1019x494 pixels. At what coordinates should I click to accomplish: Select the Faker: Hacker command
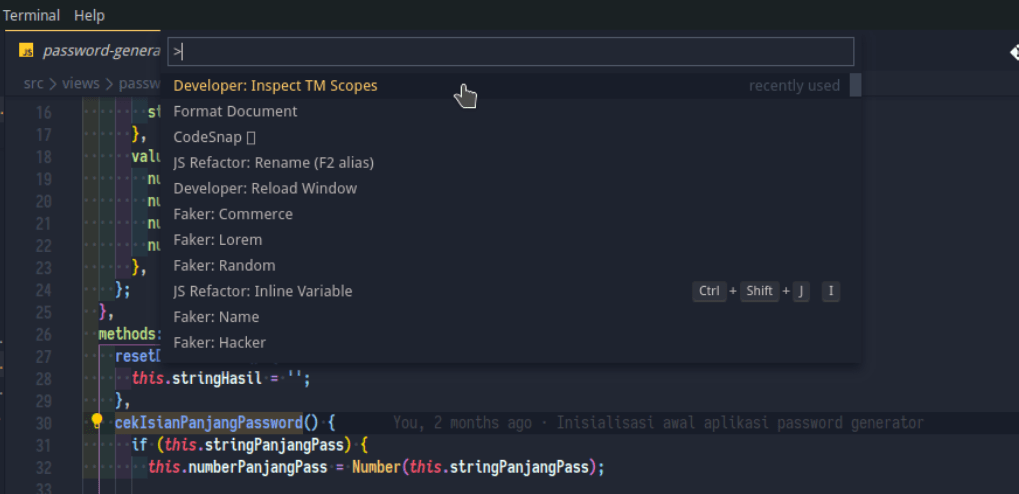tap(219, 342)
